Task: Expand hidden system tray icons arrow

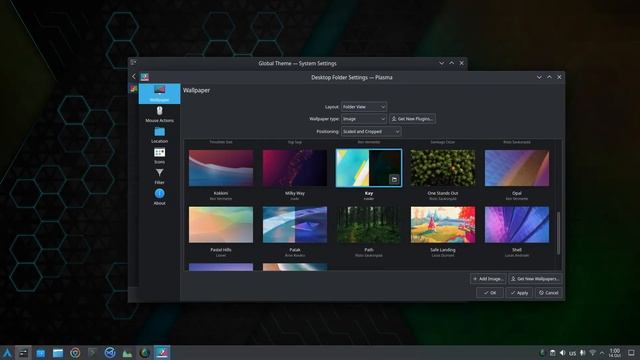Action: tap(602, 353)
